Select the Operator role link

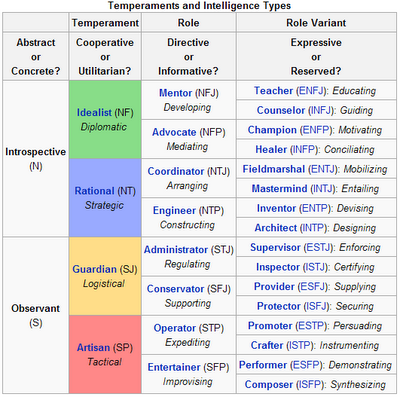[175, 328]
